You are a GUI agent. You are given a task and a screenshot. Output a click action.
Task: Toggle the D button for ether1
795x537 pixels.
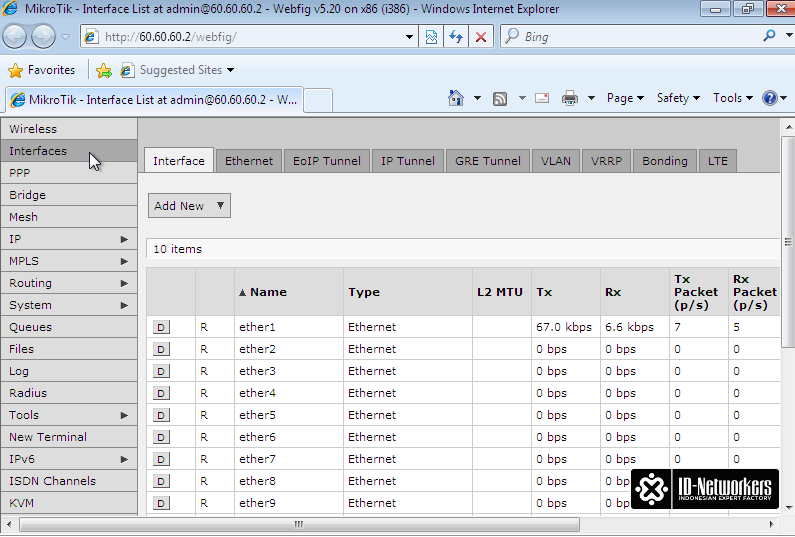[161, 327]
